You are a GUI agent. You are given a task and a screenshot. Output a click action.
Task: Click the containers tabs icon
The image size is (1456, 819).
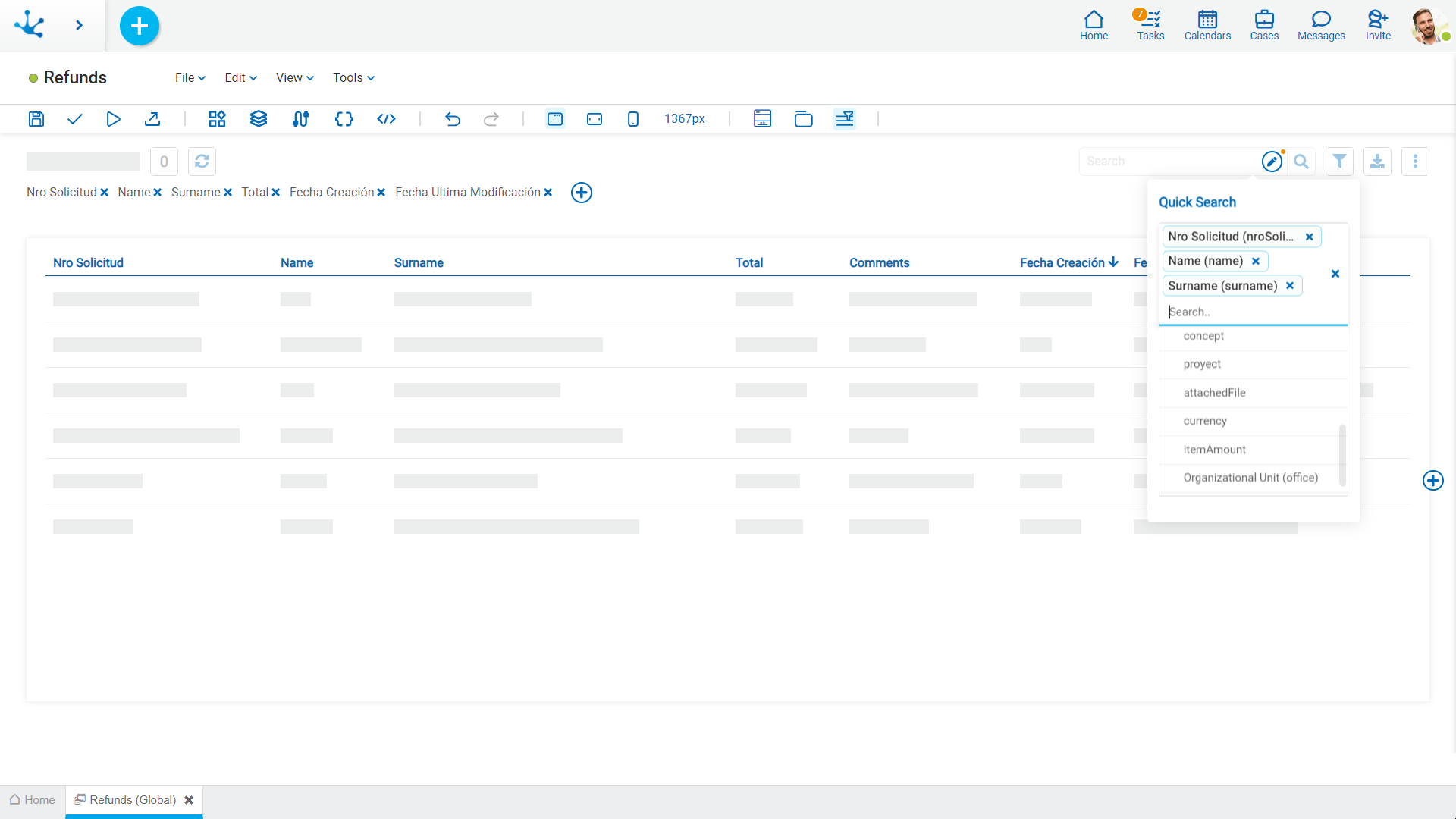pyautogui.click(x=804, y=119)
